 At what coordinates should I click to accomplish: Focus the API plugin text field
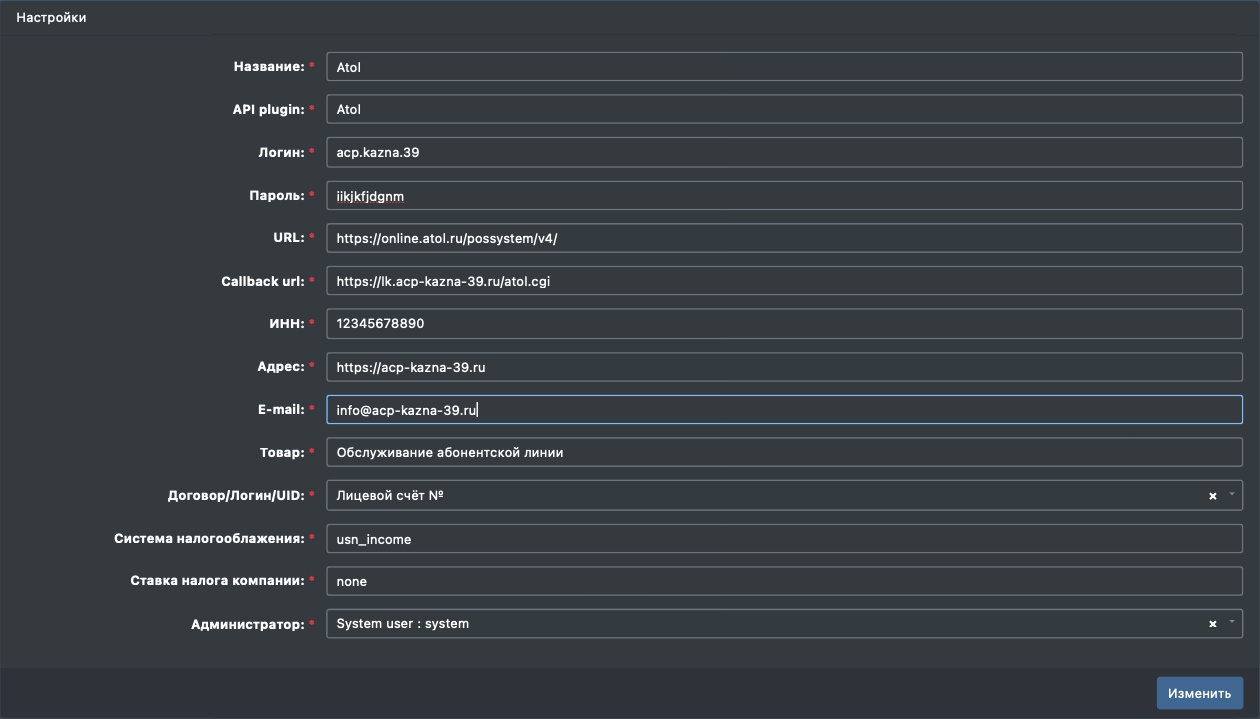point(784,110)
